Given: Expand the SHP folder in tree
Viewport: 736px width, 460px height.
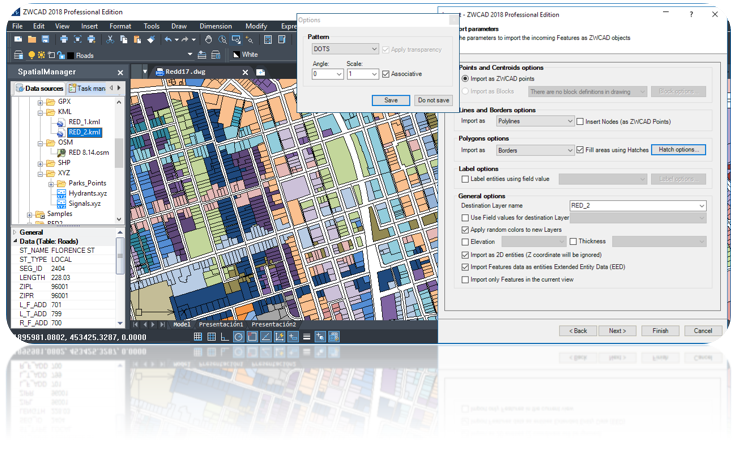Looking at the screenshot, I should (40, 164).
